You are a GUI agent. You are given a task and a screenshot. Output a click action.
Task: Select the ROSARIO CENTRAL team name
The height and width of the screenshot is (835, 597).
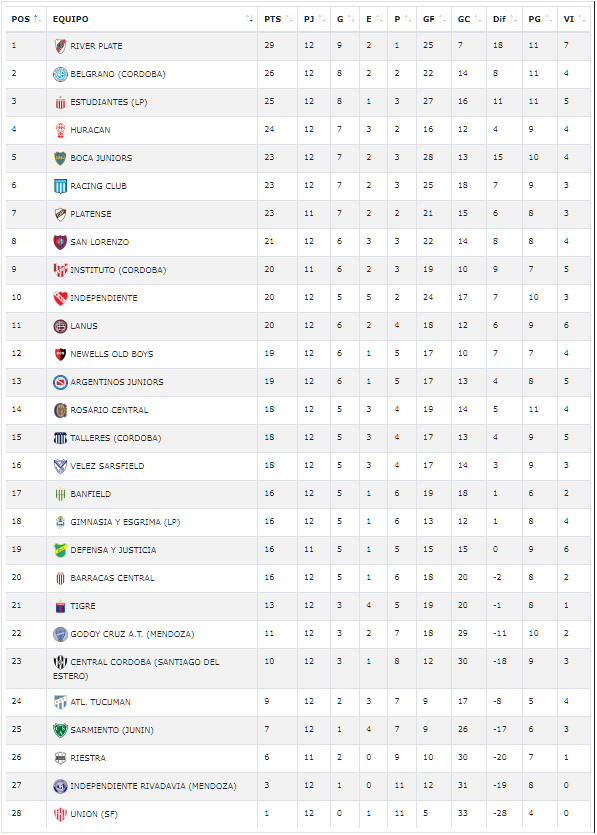point(109,410)
